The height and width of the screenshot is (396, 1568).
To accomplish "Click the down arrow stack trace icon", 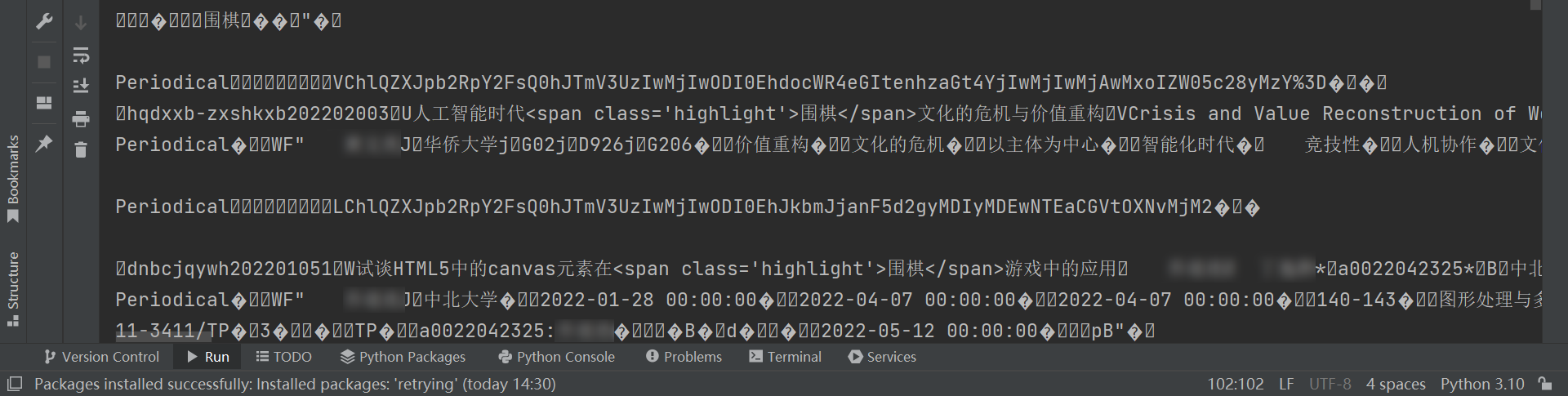I will pos(81,23).
